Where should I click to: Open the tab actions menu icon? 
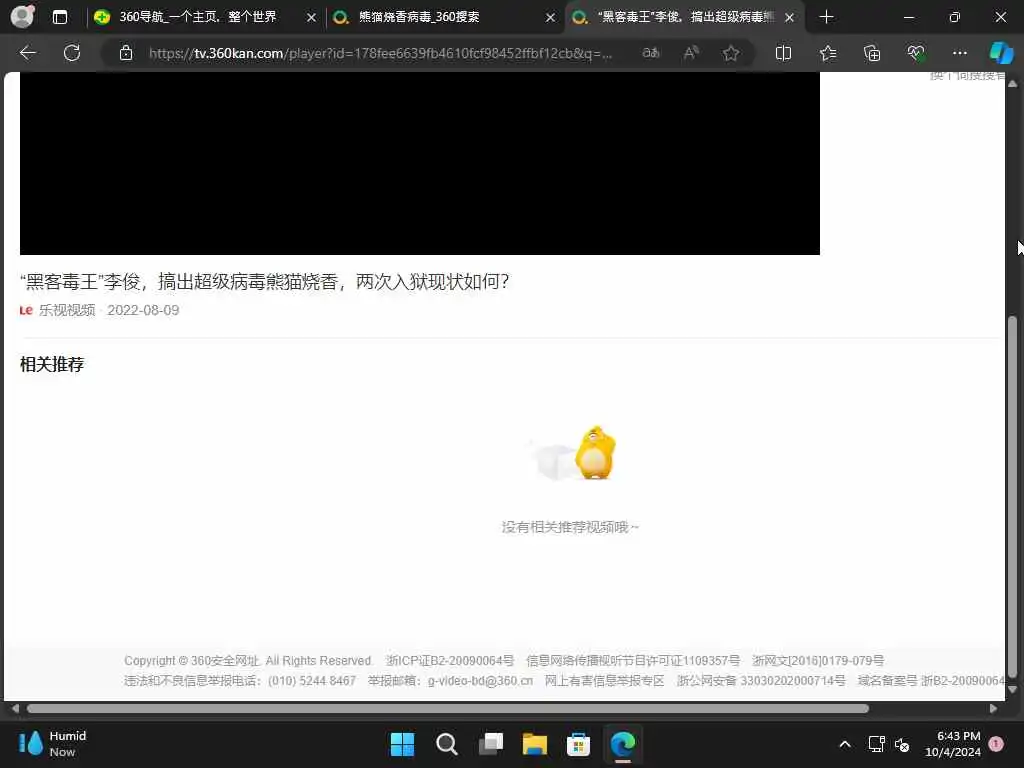(59, 17)
